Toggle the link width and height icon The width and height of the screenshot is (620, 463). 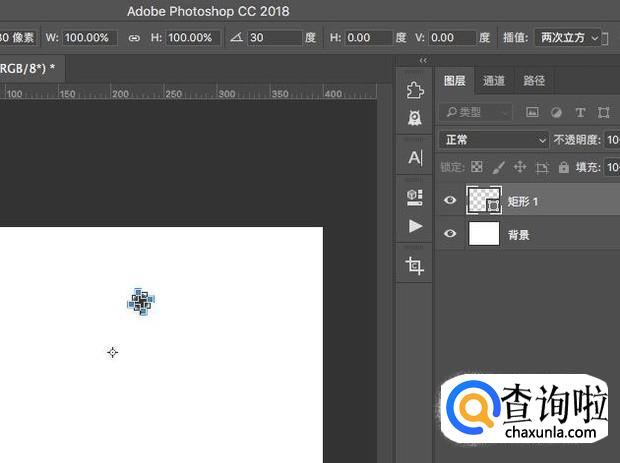coord(134,38)
